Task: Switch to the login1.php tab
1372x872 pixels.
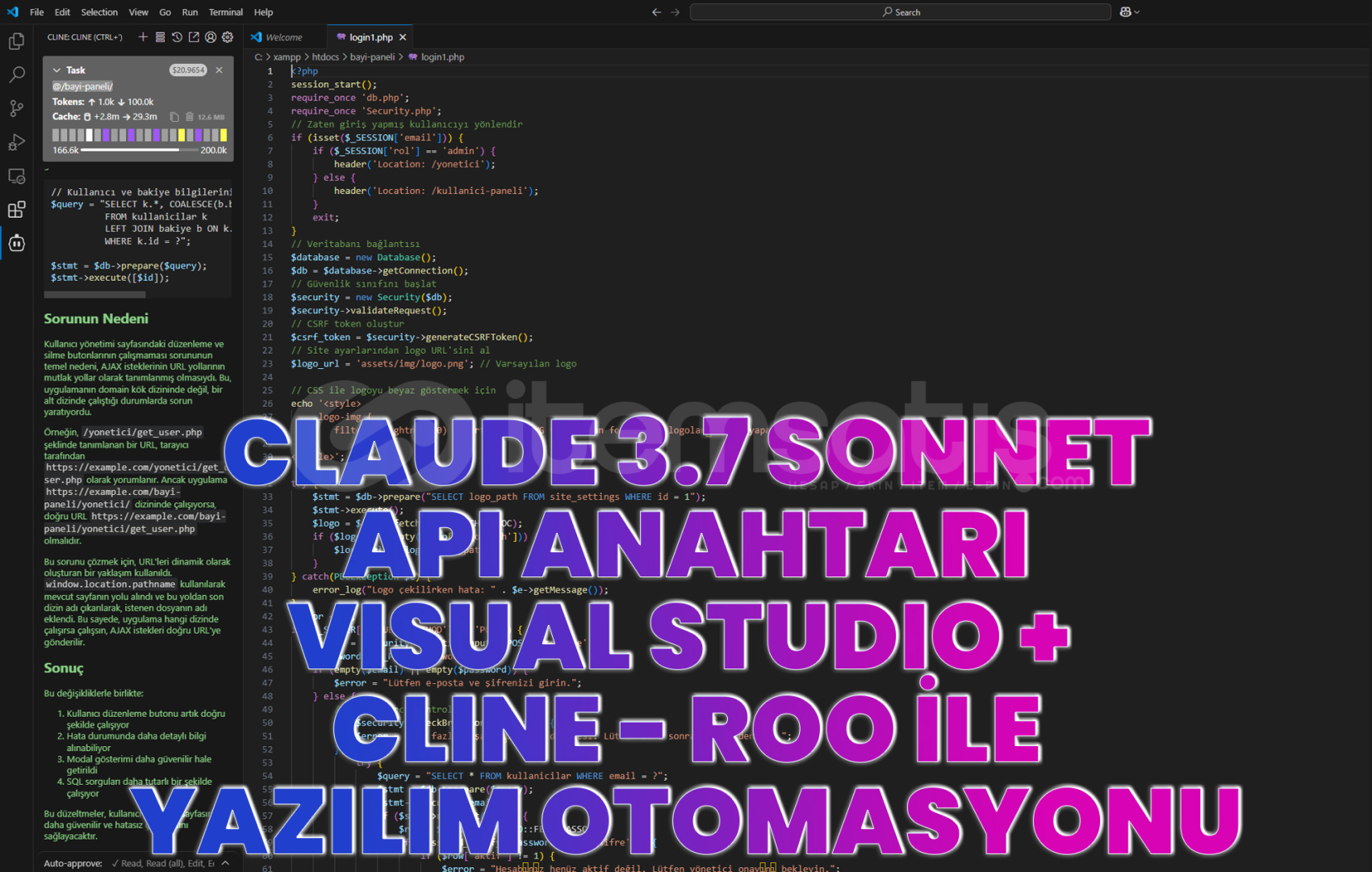Action: pyautogui.click(x=370, y=37)
